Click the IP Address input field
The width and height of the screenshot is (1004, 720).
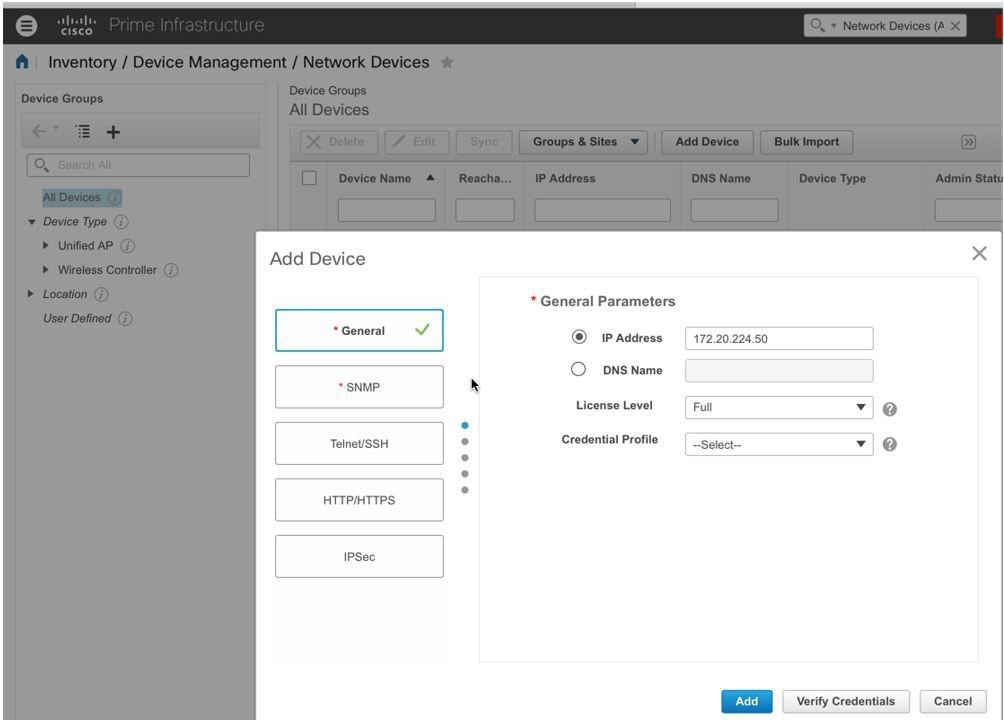click(779, 338)
